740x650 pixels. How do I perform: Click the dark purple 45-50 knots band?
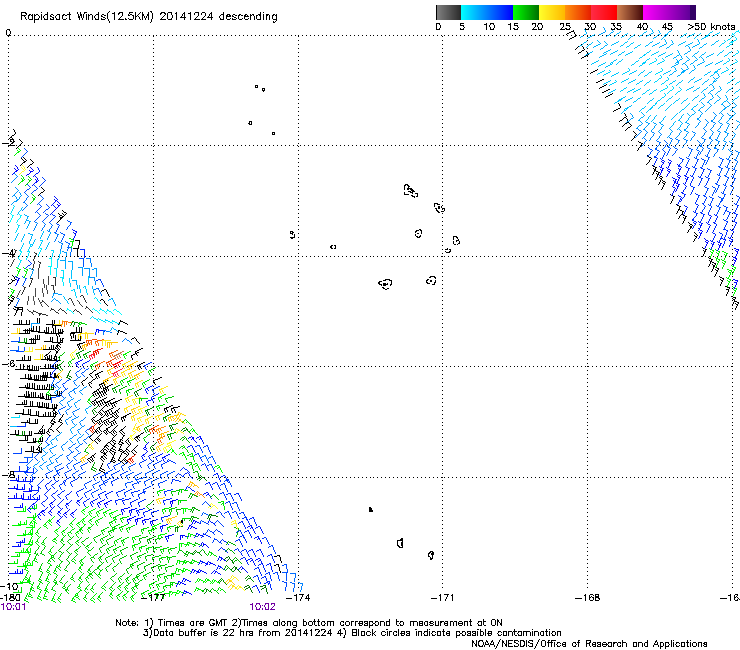(682, 12)
